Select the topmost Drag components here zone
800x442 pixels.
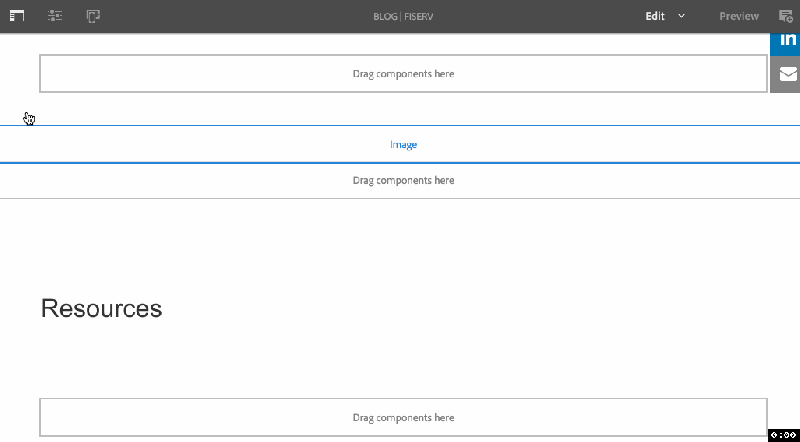(x=403, y=73)
